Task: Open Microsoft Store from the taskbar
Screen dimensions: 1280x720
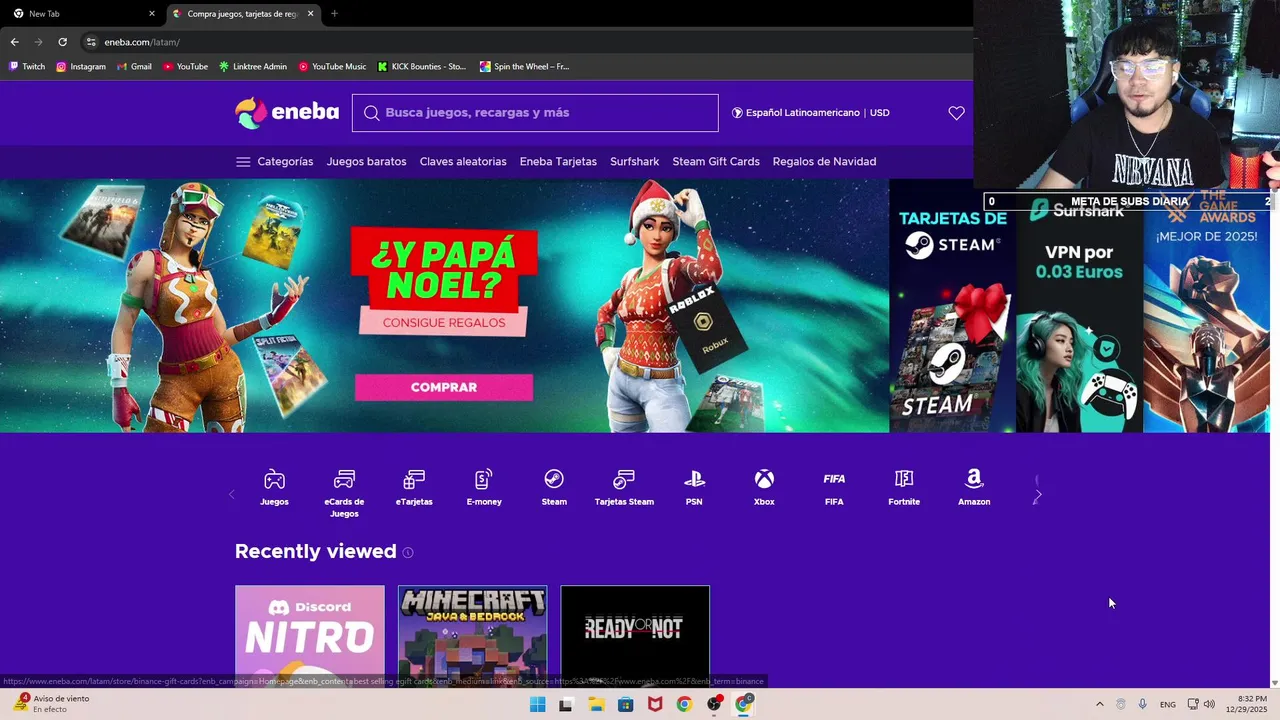Action: pos(626,704)
